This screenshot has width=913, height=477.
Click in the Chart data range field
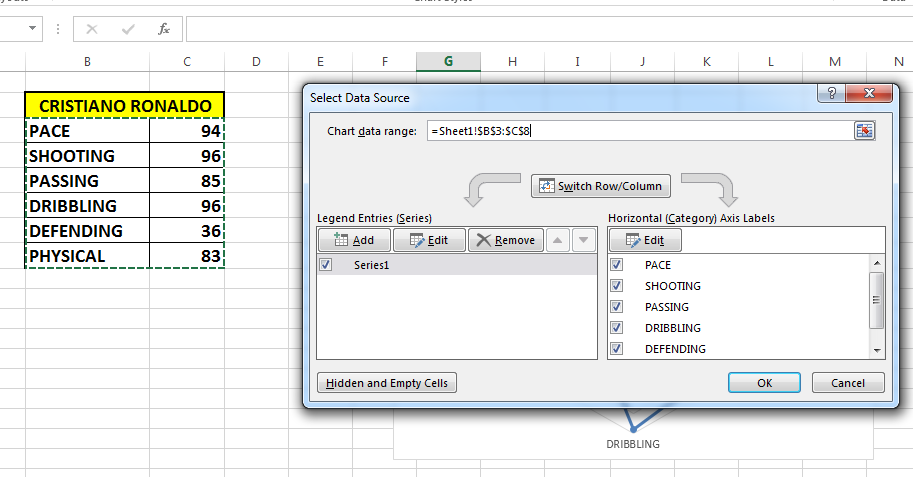(x=639, y=131)
